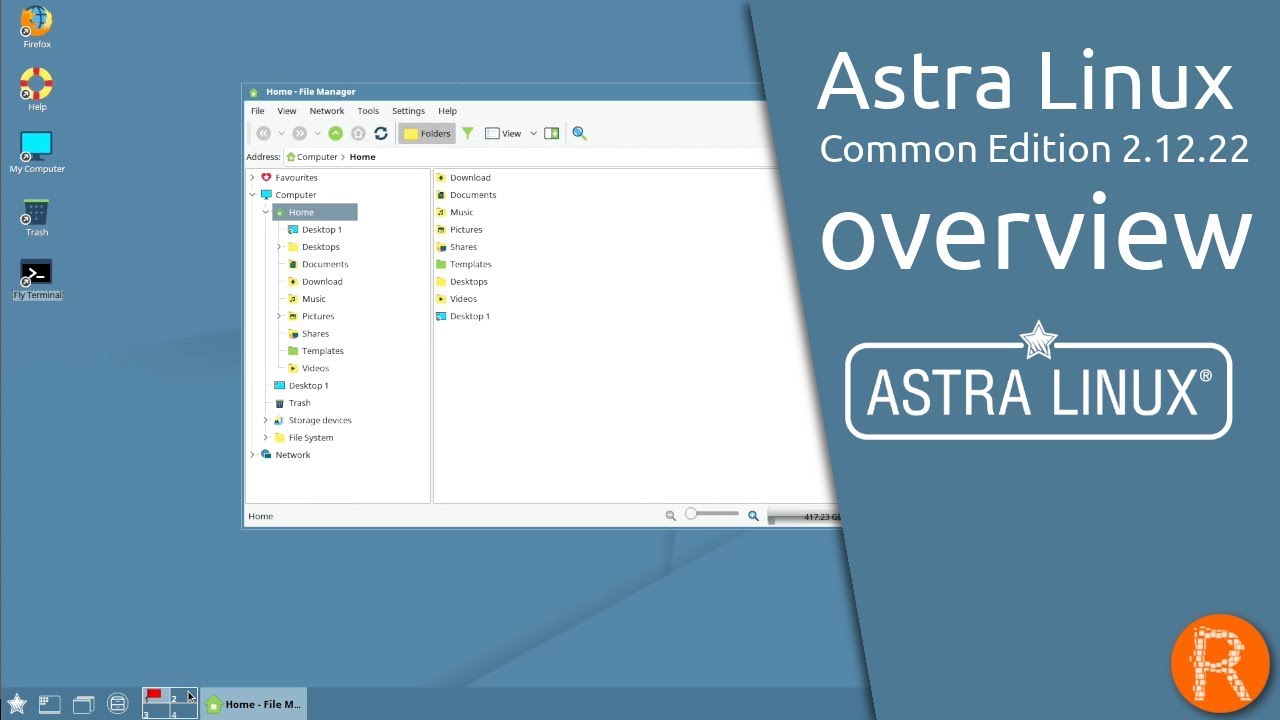Click the green filter funnel icon
Image resolution: width=1280 pixels, height=720 pixels.
(x=467, y=132)
